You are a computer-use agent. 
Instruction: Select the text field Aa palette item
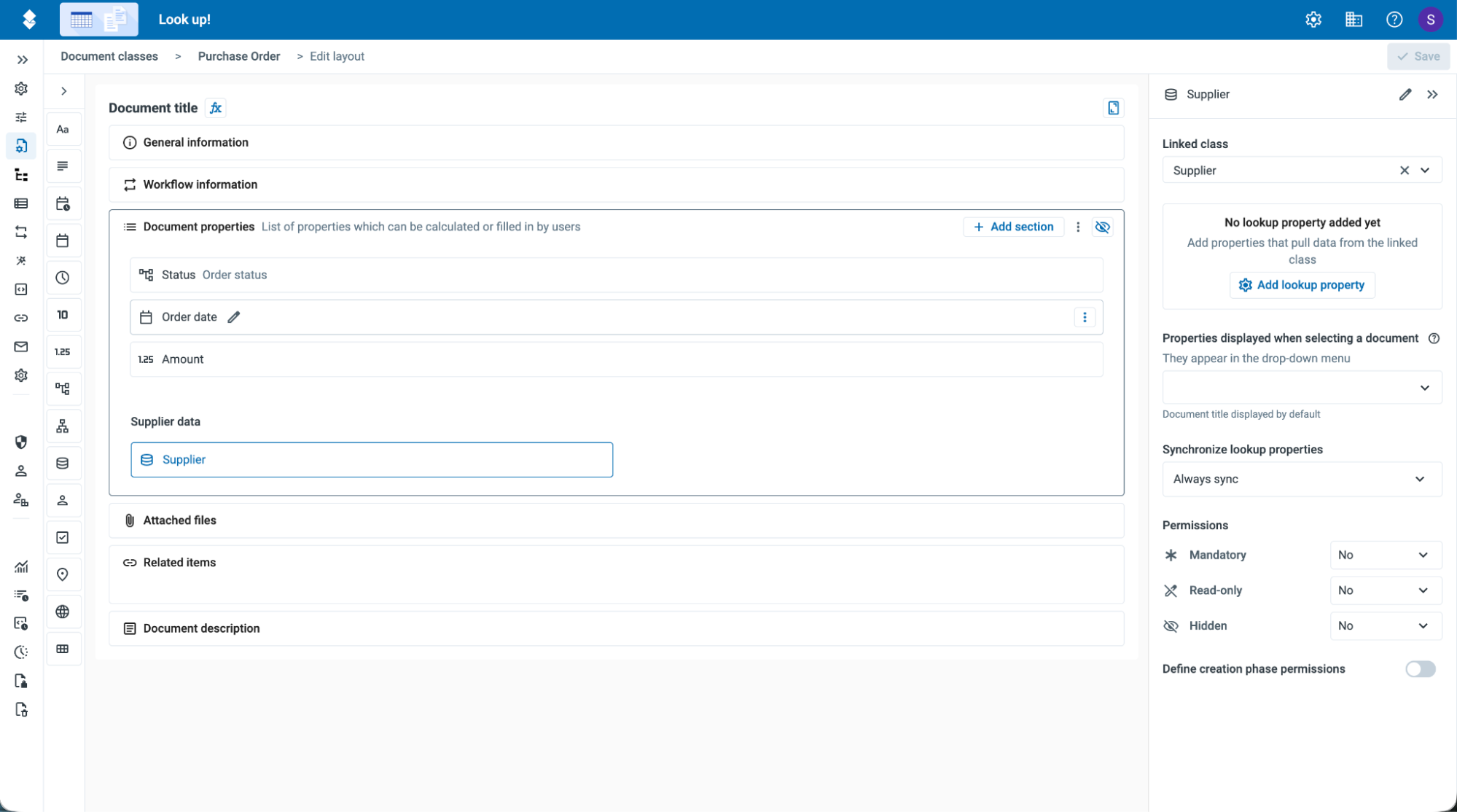63,130
